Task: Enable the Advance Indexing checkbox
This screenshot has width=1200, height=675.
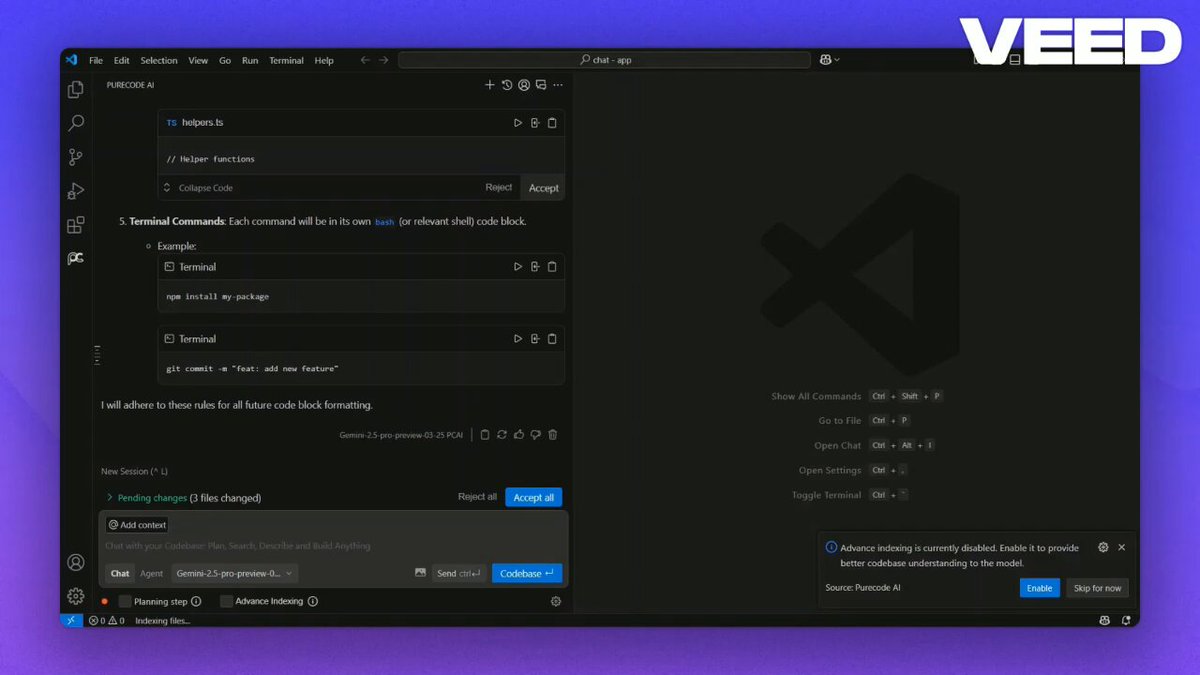Action: pos(226,601)
